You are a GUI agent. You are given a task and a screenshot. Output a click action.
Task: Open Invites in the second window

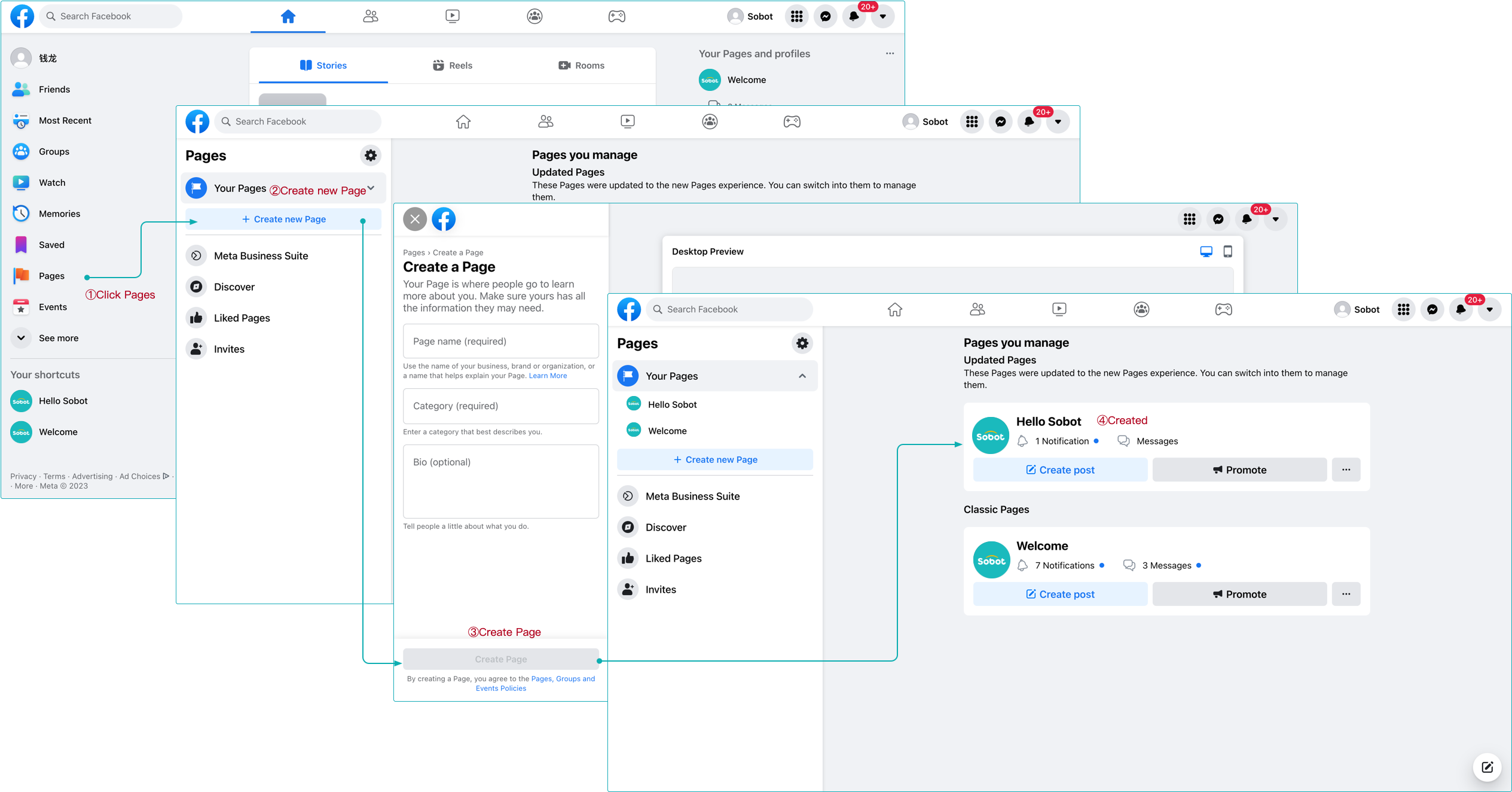(x=229, y=349)
